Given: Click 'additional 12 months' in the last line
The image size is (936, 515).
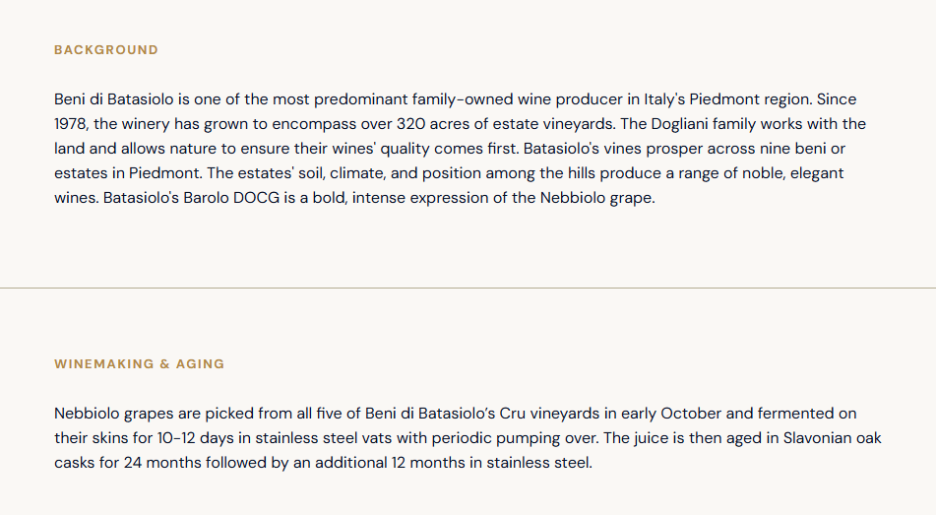Looking at the screenshot, I should [x=390, y=462].
